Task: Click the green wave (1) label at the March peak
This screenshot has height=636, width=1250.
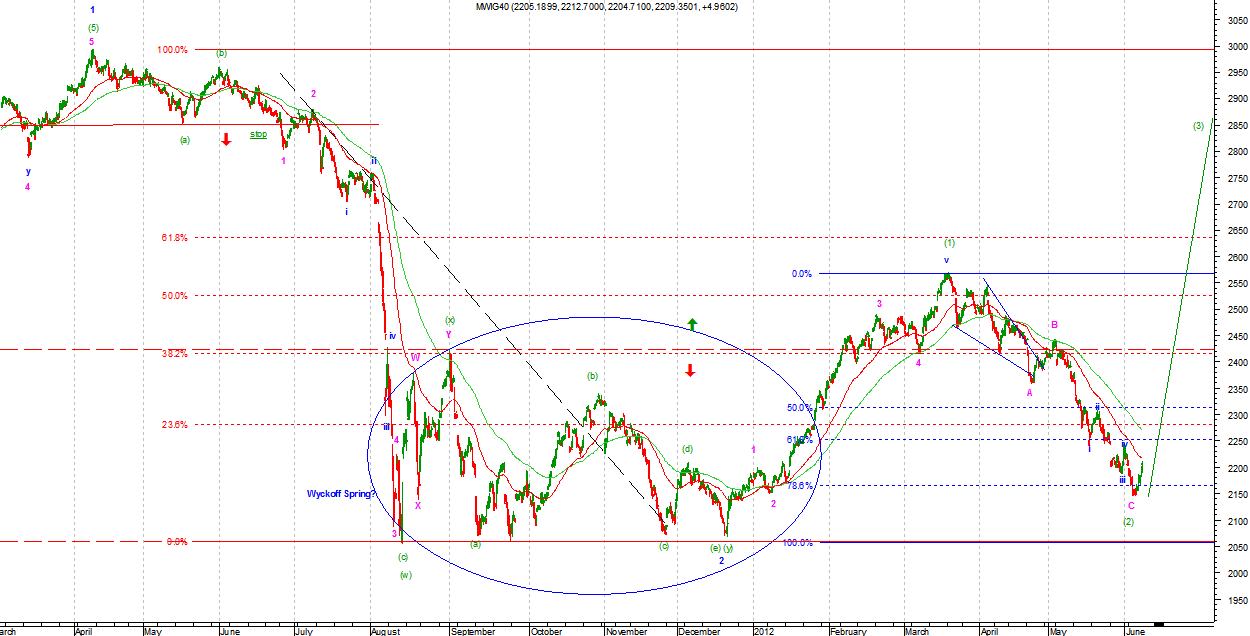Action: click(x=949, y=243)
